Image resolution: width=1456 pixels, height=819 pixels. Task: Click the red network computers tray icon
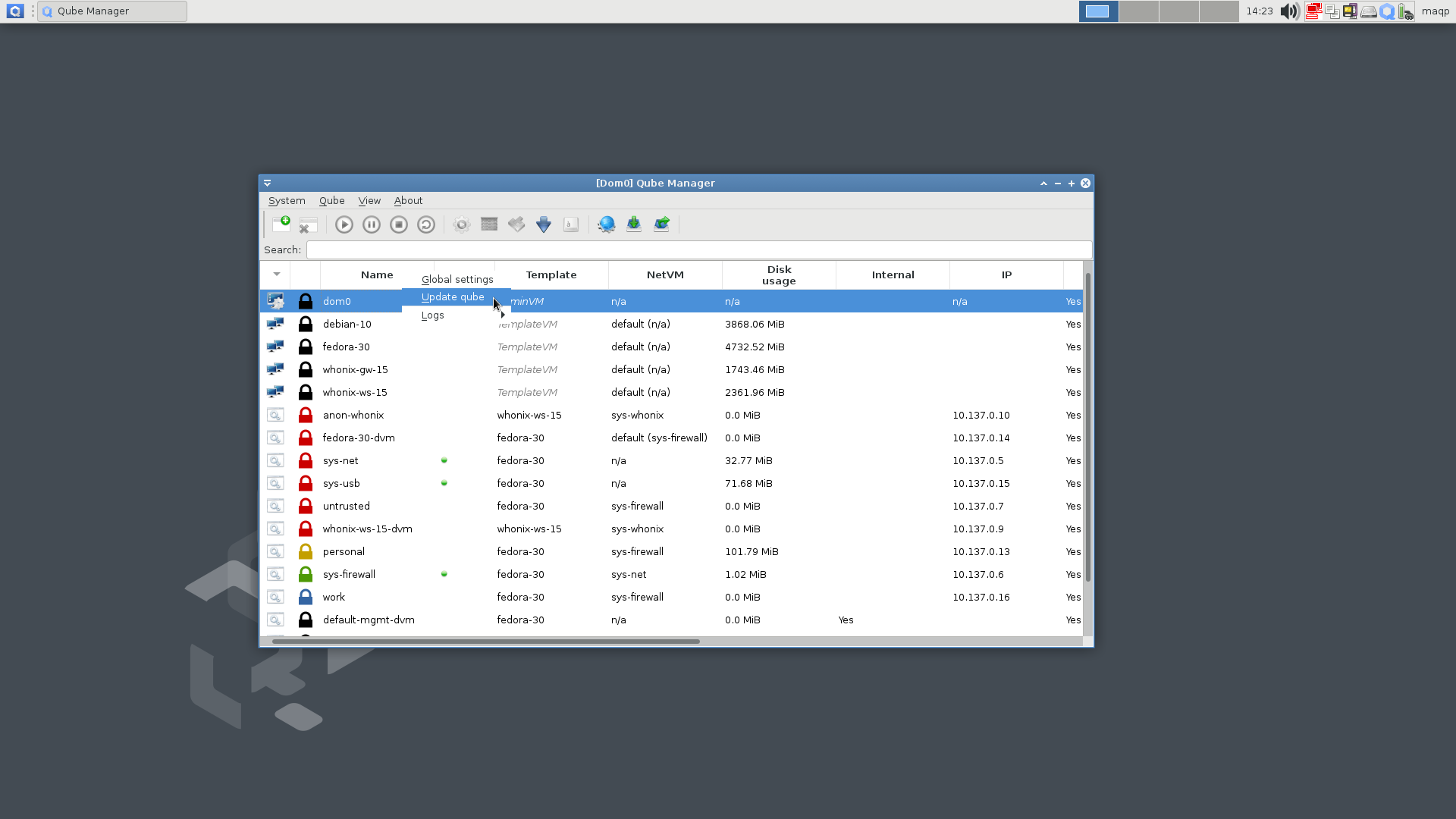(x=1313, y=11)
